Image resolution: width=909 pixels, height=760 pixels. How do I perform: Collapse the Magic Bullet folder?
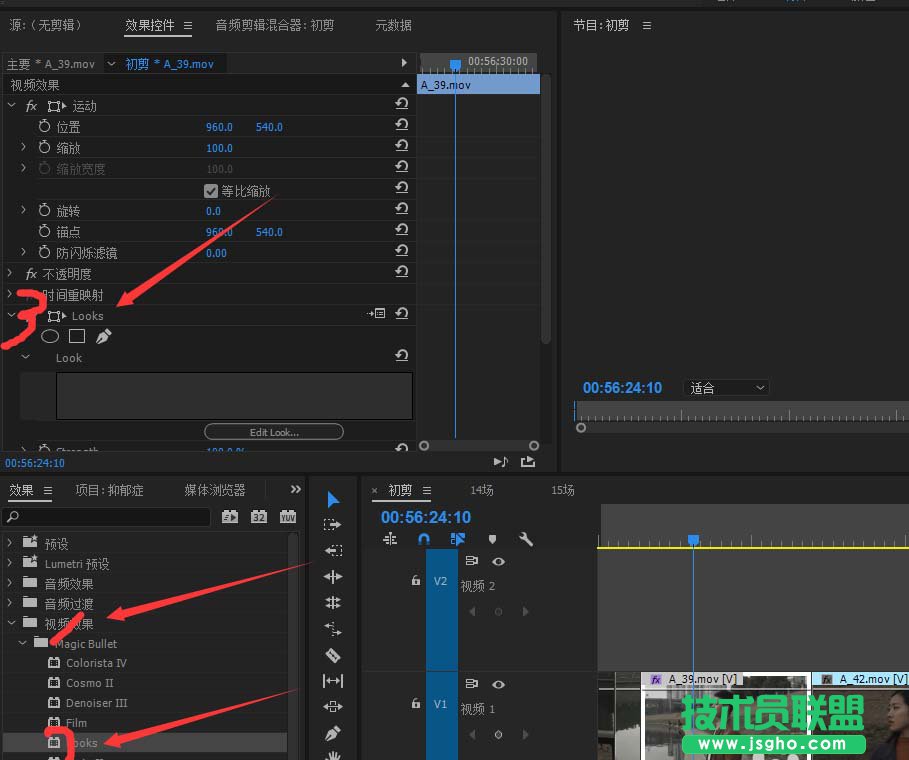tap(23, 643)
